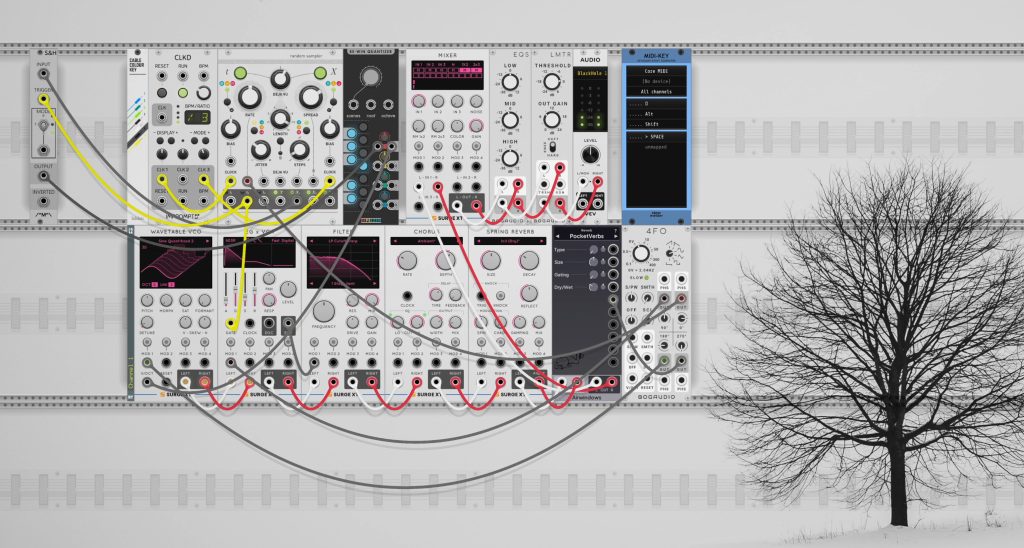
Task: Click the CLK 1 output jack on CLKD
Action: [161, 180]
